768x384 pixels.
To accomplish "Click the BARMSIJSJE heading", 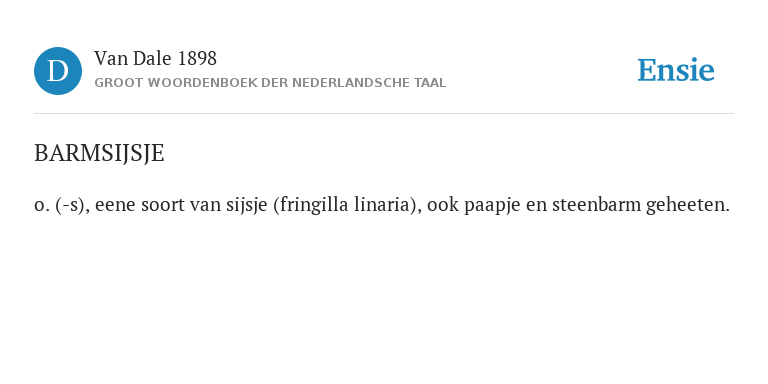I will coord(99,153).
